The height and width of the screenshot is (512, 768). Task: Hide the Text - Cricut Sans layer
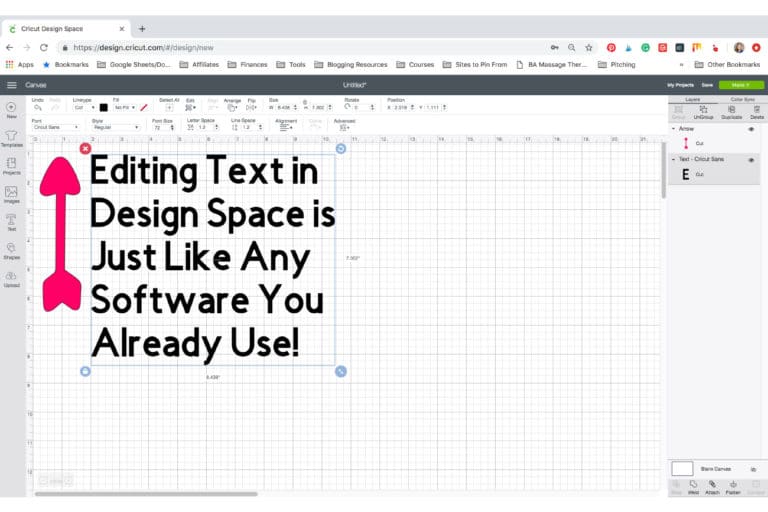[x=751, y=160]
